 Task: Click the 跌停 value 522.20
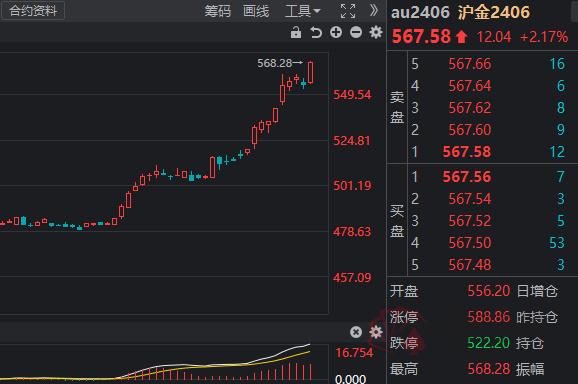tap(488, 343)
